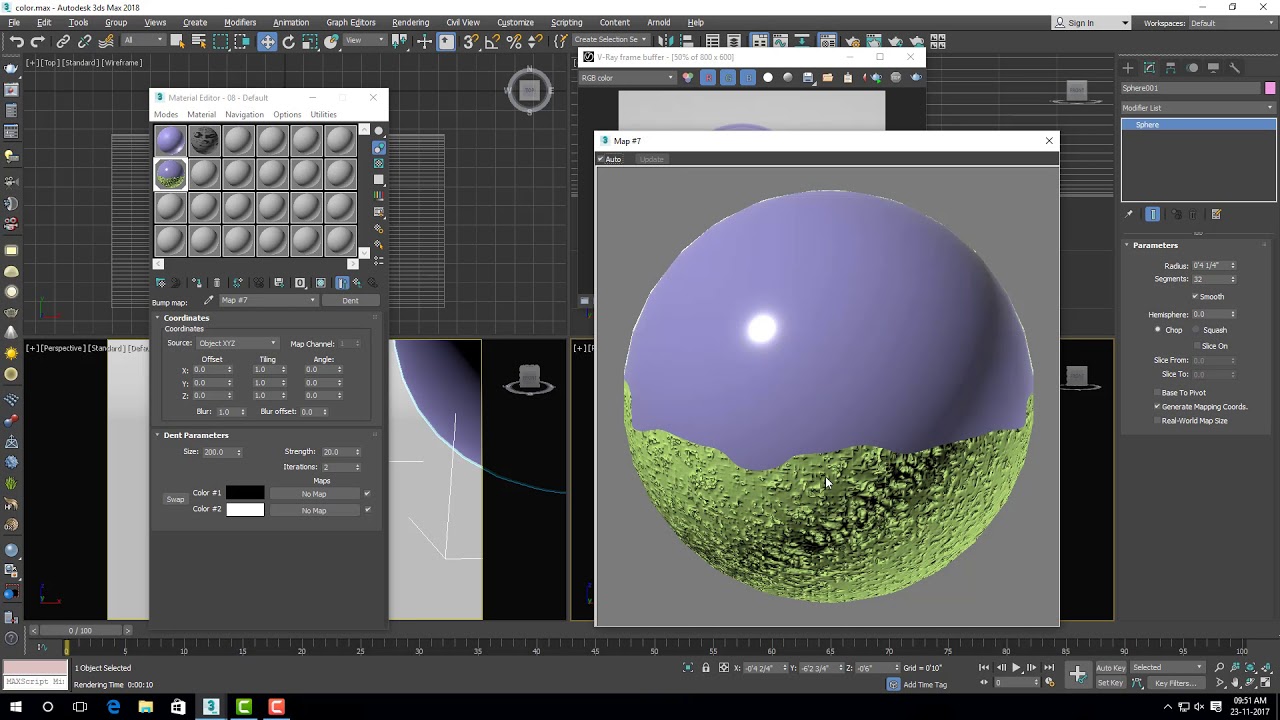Click the selection lock padlock icon
Screen dimensions: 1280x720
[x=706, y=667]
